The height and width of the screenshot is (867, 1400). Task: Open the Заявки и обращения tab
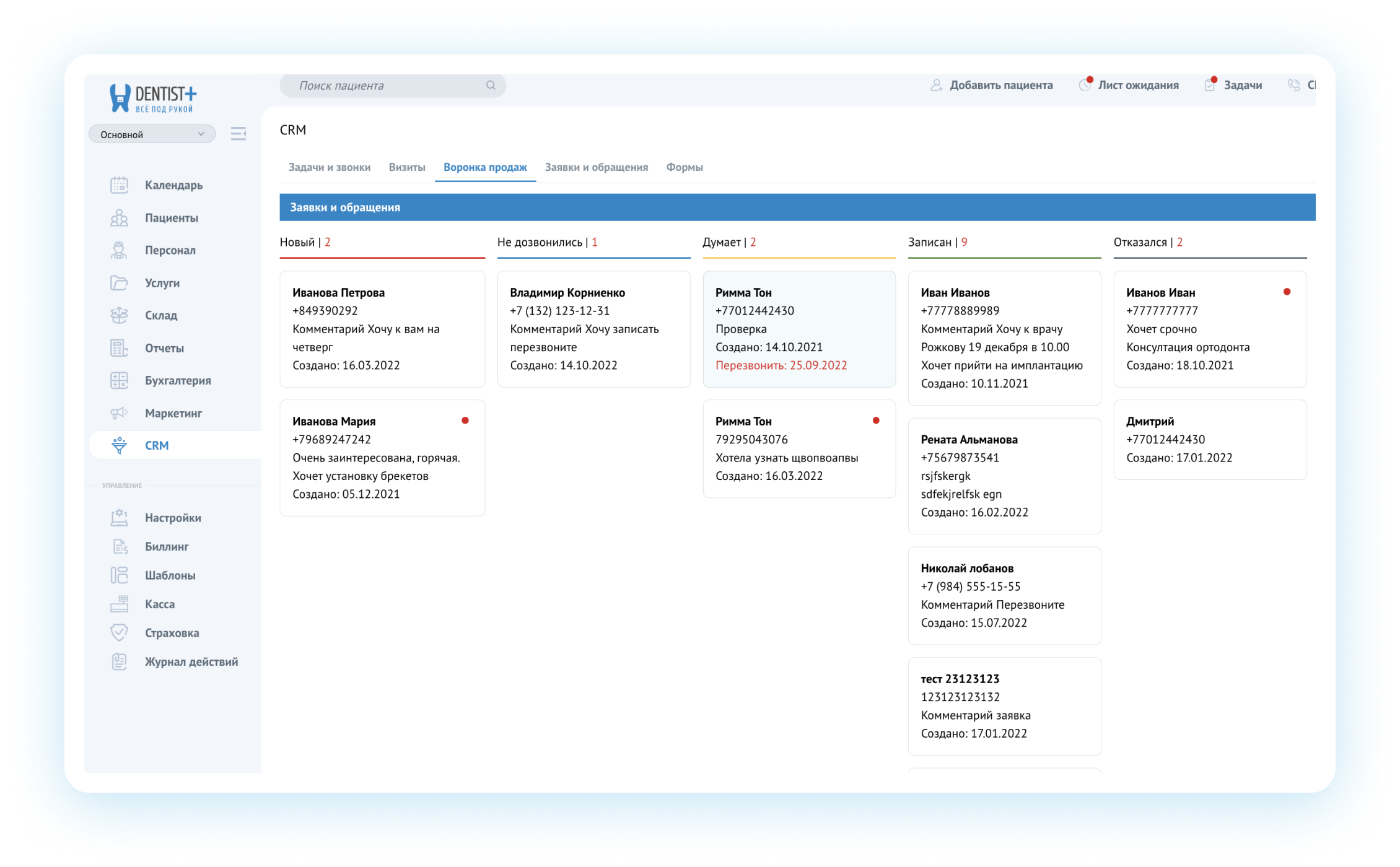pyautogui.click(x=596, y=167)
